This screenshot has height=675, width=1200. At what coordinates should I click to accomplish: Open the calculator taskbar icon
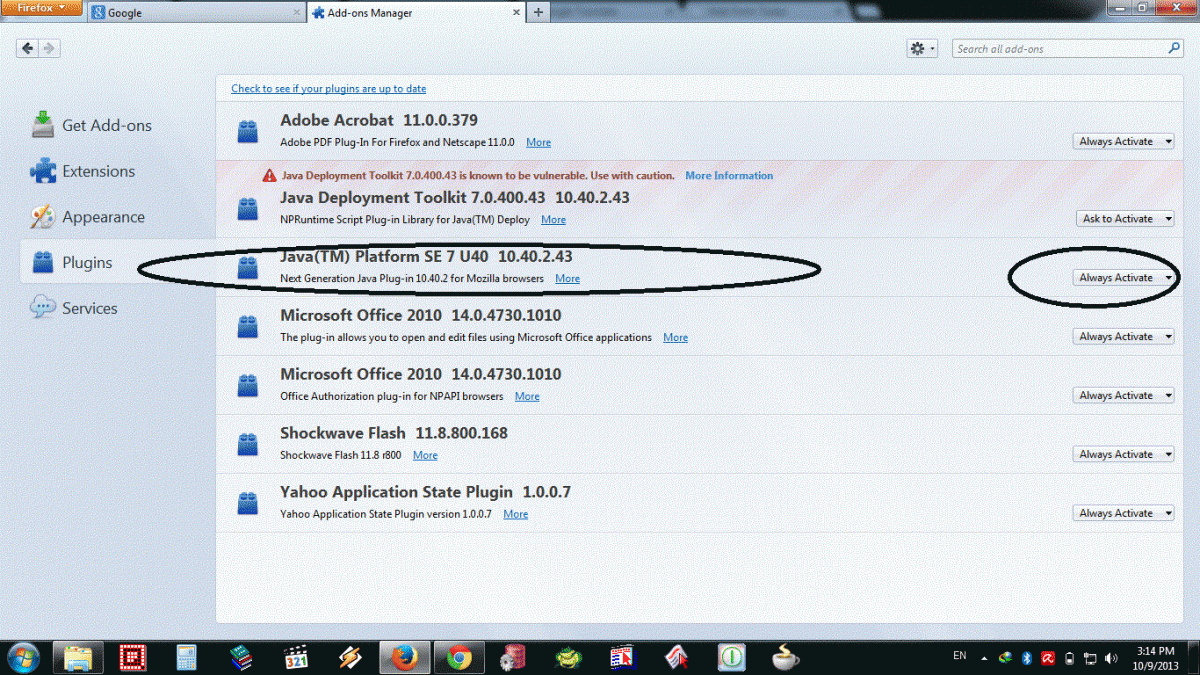coord(186,657)
